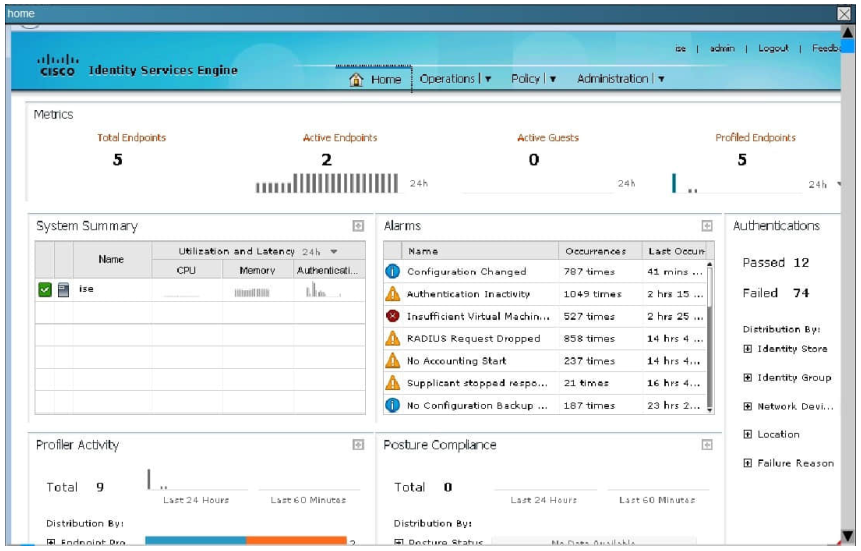The height and width of the screenshot is (551, 861).
Task: Click the warning icon for Supplicant stopped responding
Action: click(392, 383)
